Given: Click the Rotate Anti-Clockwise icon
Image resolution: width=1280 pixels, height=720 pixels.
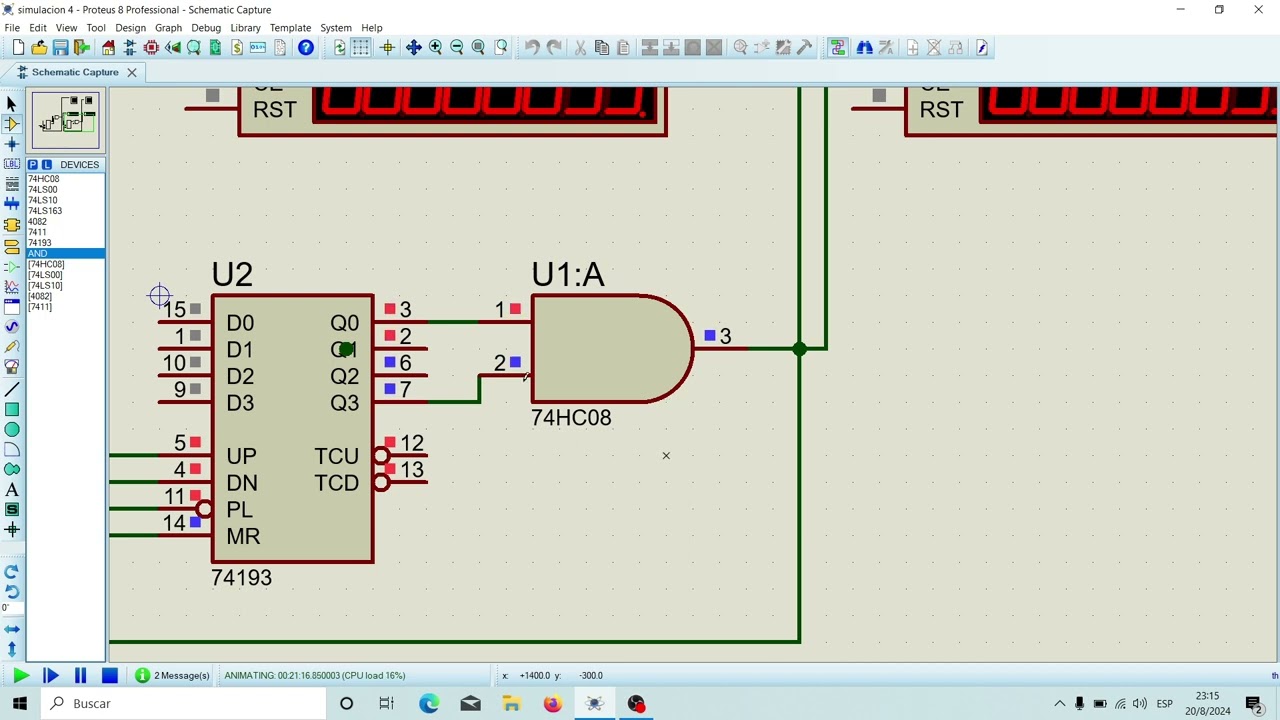Looking at the screenshot, I should pos(12,591).
